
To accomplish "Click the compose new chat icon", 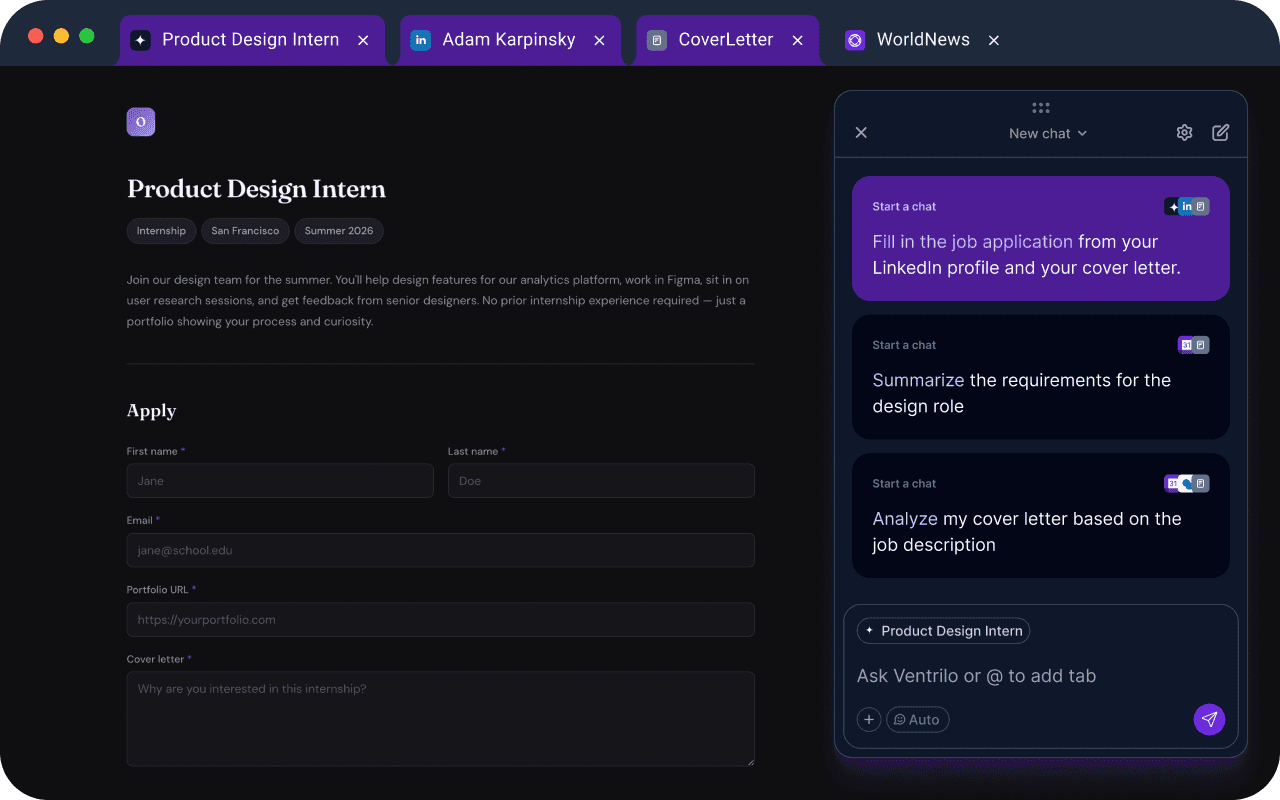I will [1220, 133].
